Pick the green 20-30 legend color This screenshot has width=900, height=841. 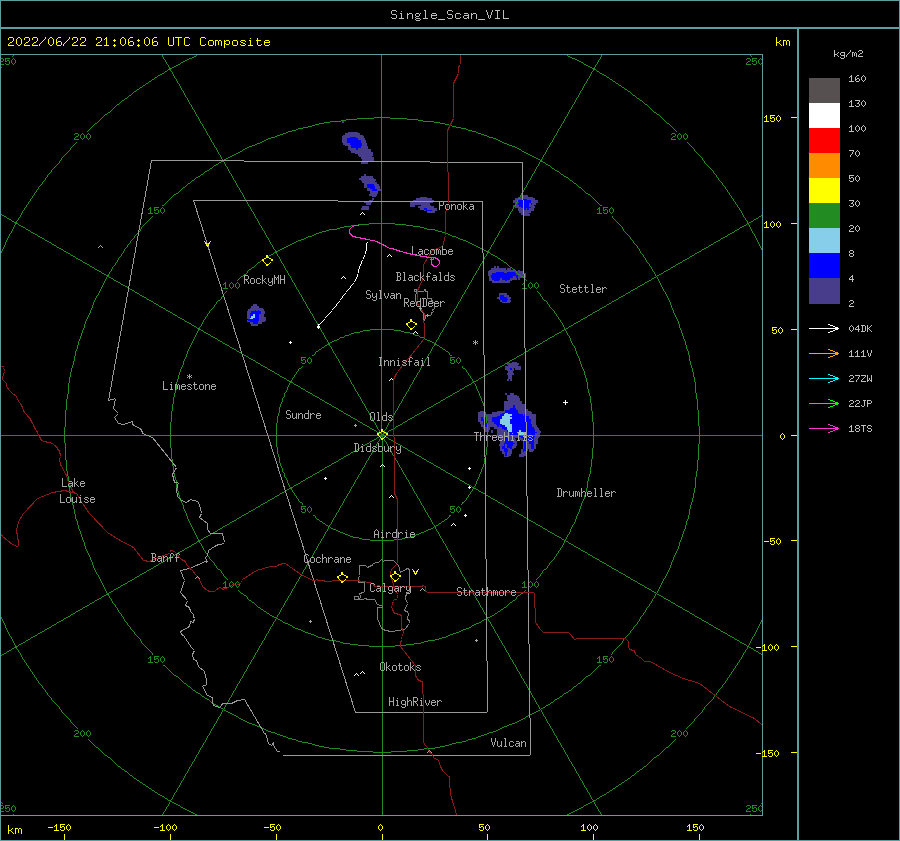click(824, 216)
